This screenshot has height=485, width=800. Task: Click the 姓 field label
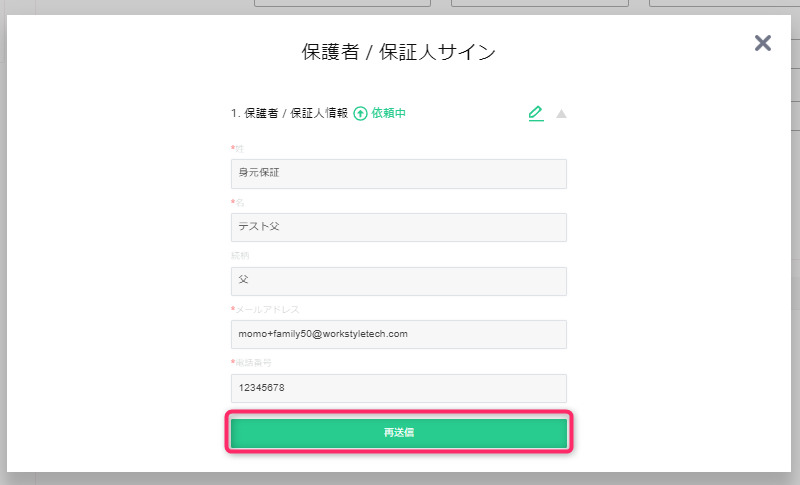click(237, 149)
